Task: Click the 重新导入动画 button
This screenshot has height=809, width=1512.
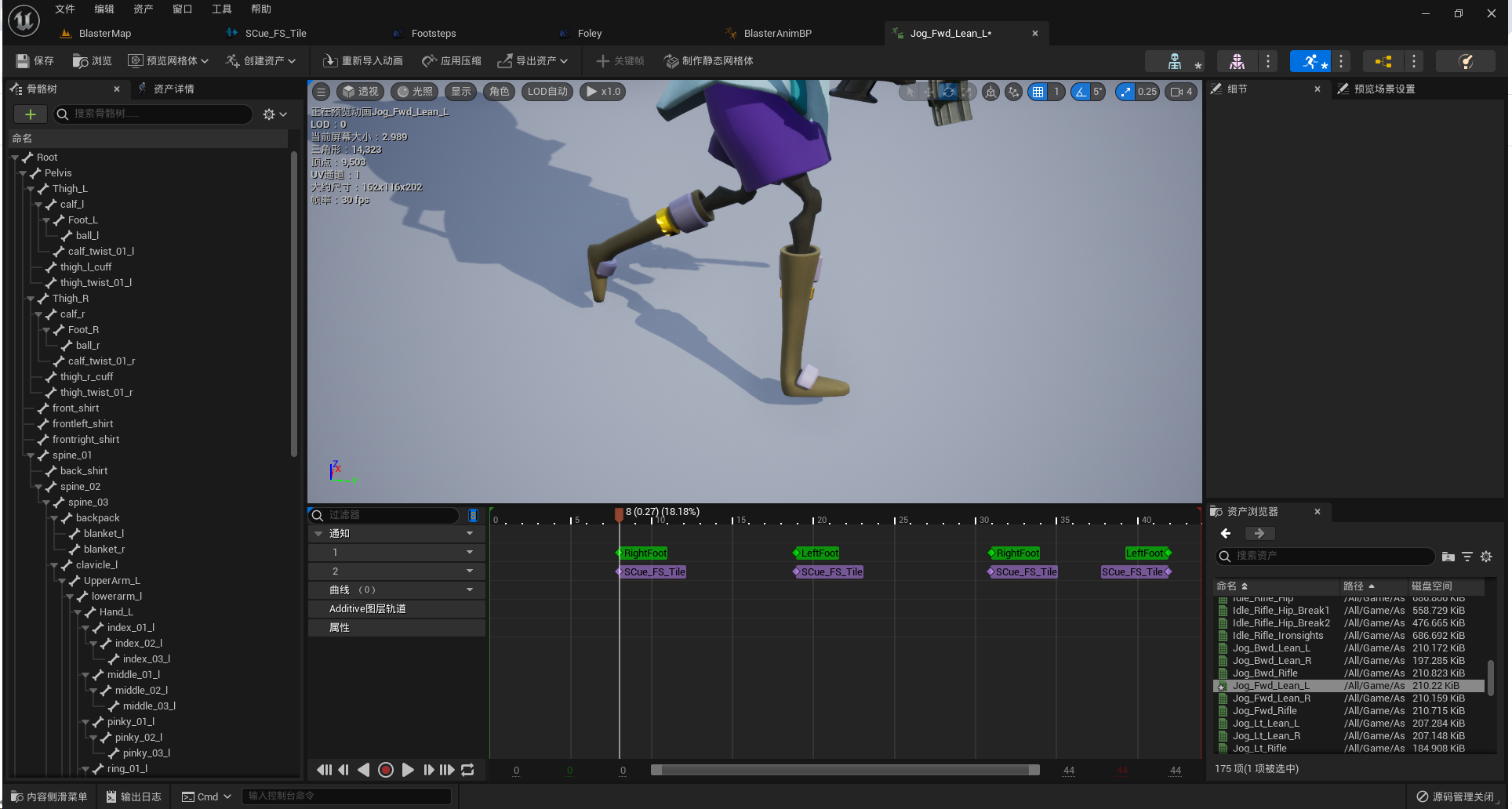Action: click(363, 61)
